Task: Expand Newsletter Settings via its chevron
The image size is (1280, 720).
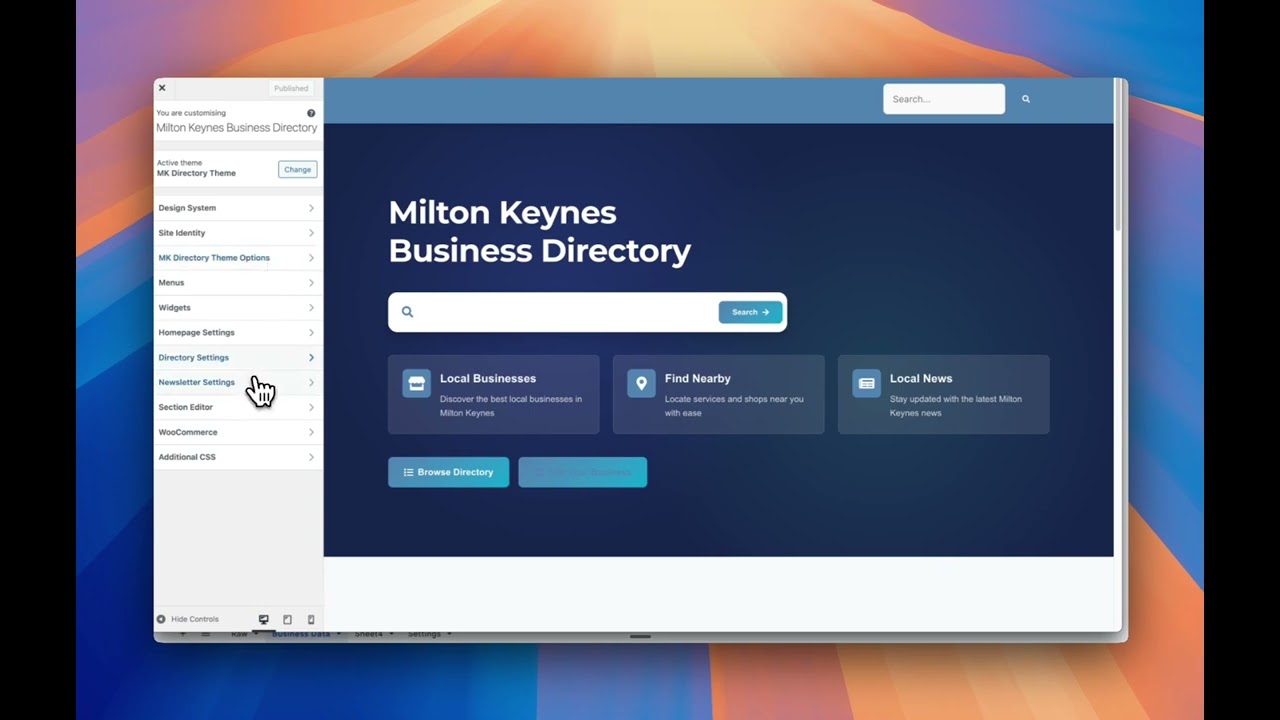Action: pos(311,382)
